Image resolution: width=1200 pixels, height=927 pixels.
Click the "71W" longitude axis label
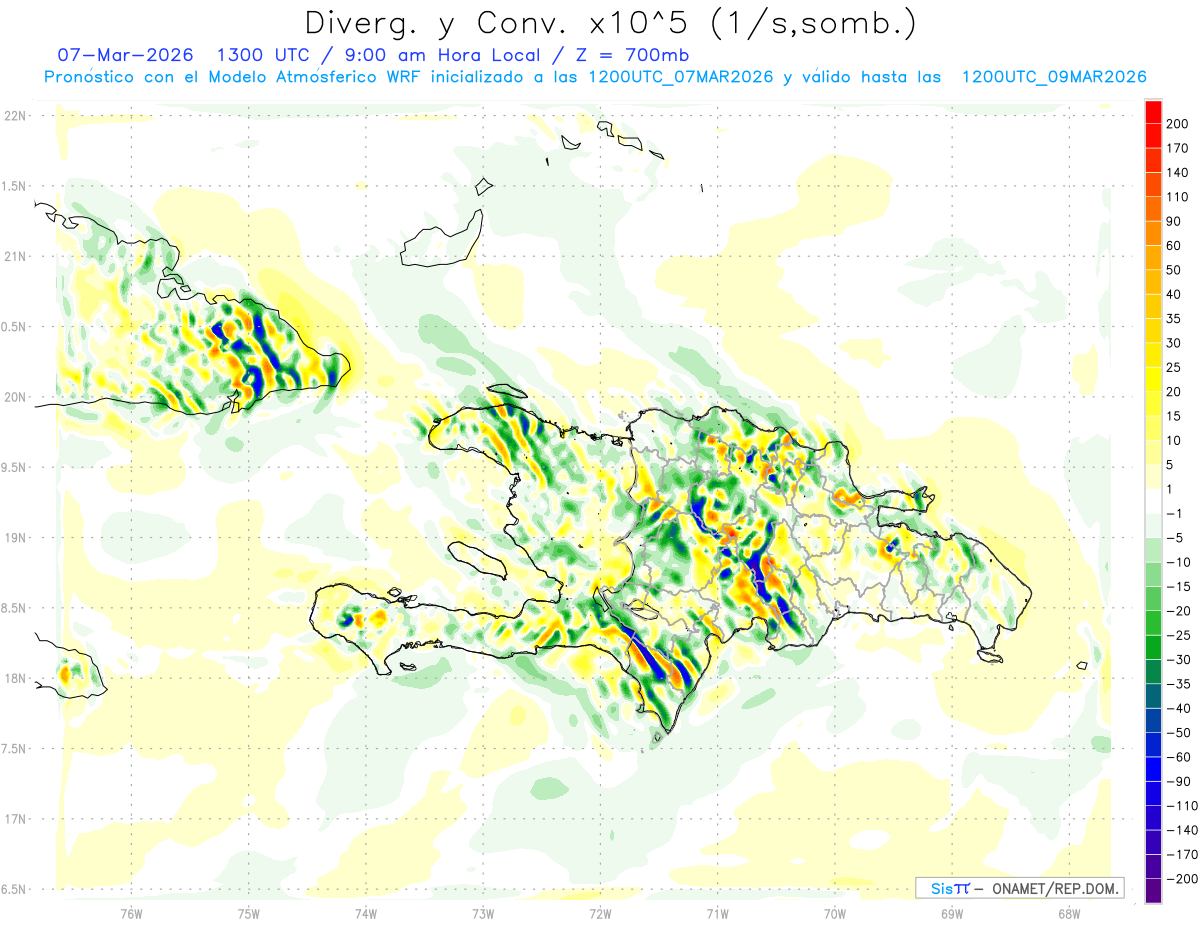click(717, 913)
